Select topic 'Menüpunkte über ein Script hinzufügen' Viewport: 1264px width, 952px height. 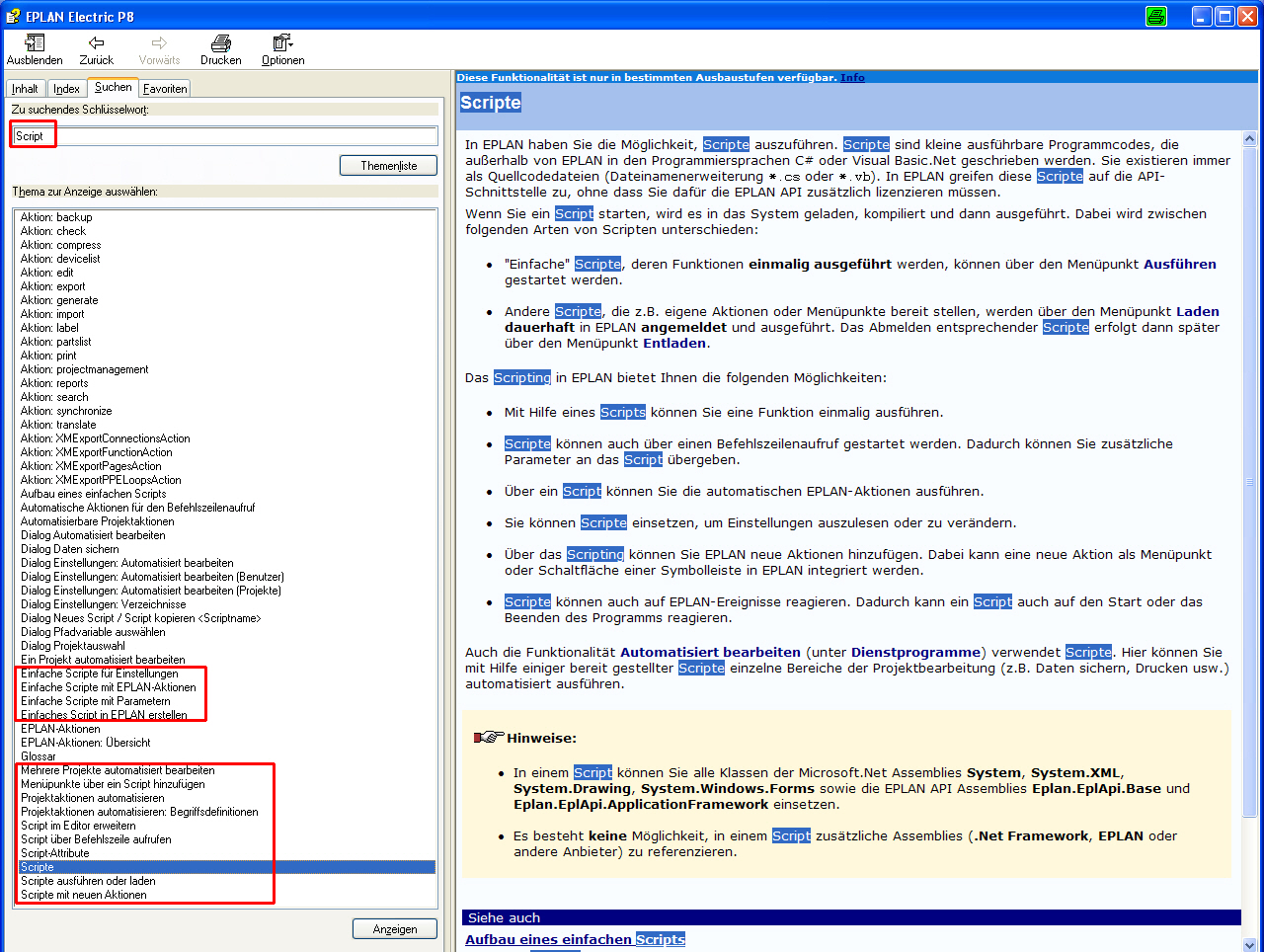click(113, 784)
